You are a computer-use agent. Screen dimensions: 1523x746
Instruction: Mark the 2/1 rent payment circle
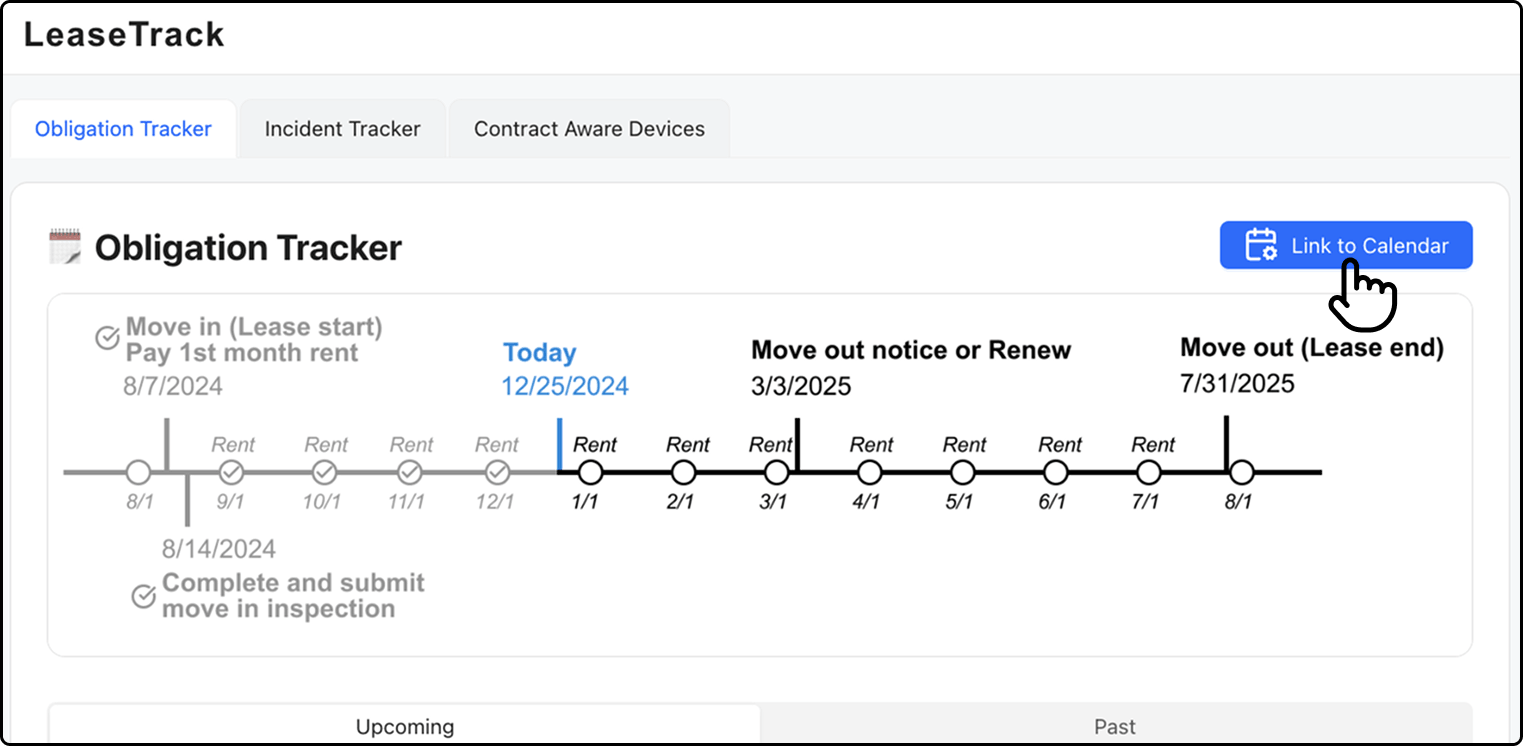683,472
